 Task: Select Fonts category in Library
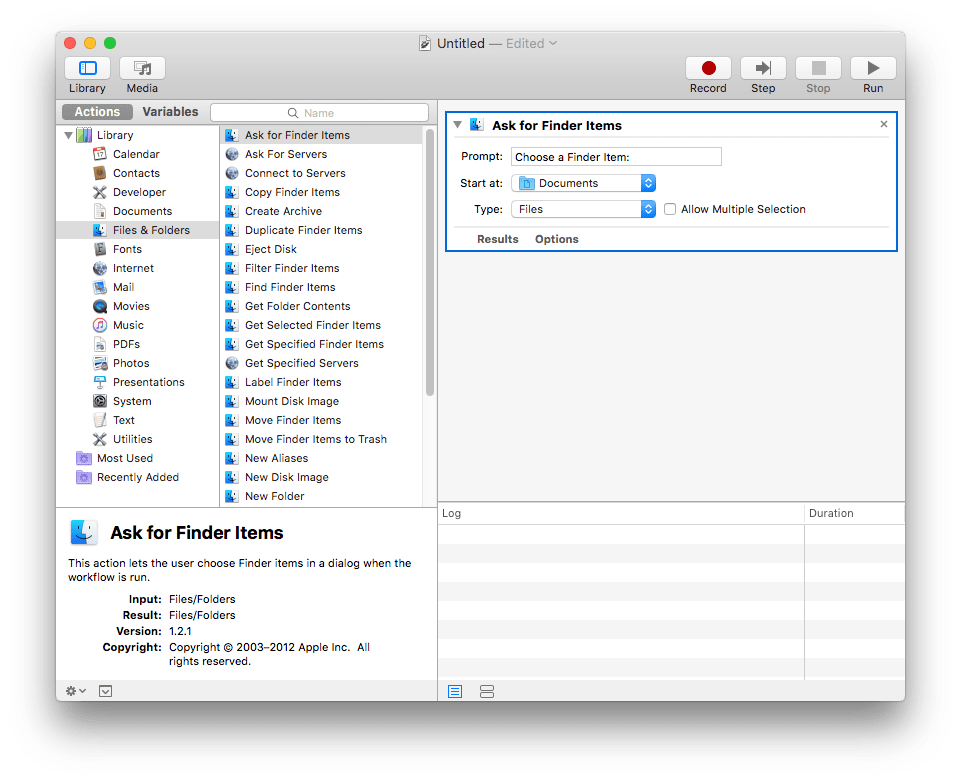coord(127,249)
